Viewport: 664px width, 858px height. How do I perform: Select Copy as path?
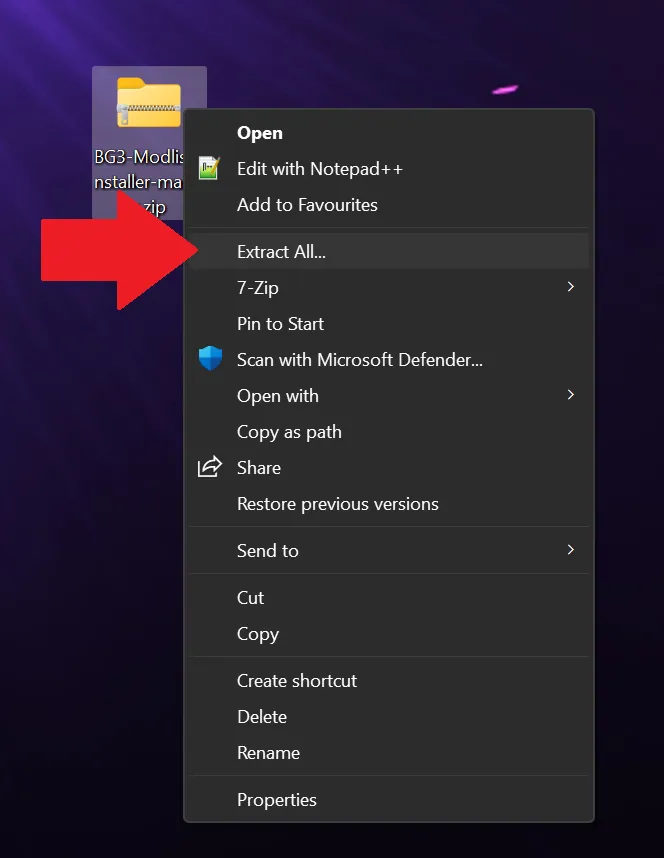tap(389, 432)
